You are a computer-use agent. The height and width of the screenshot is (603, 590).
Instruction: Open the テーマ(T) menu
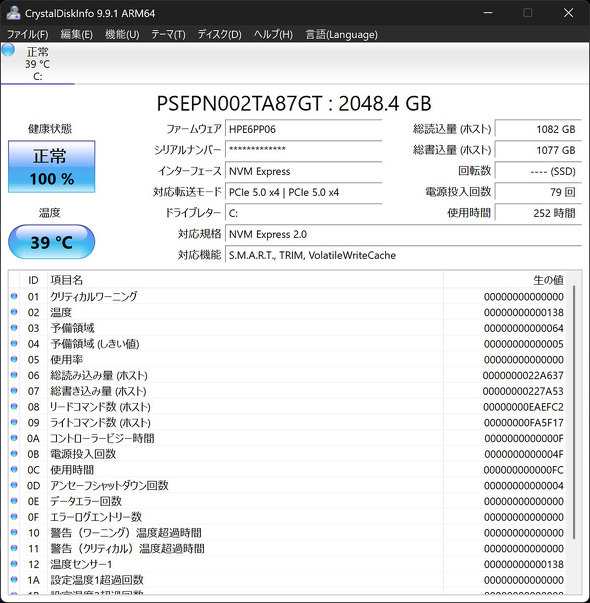click(168, 35)
